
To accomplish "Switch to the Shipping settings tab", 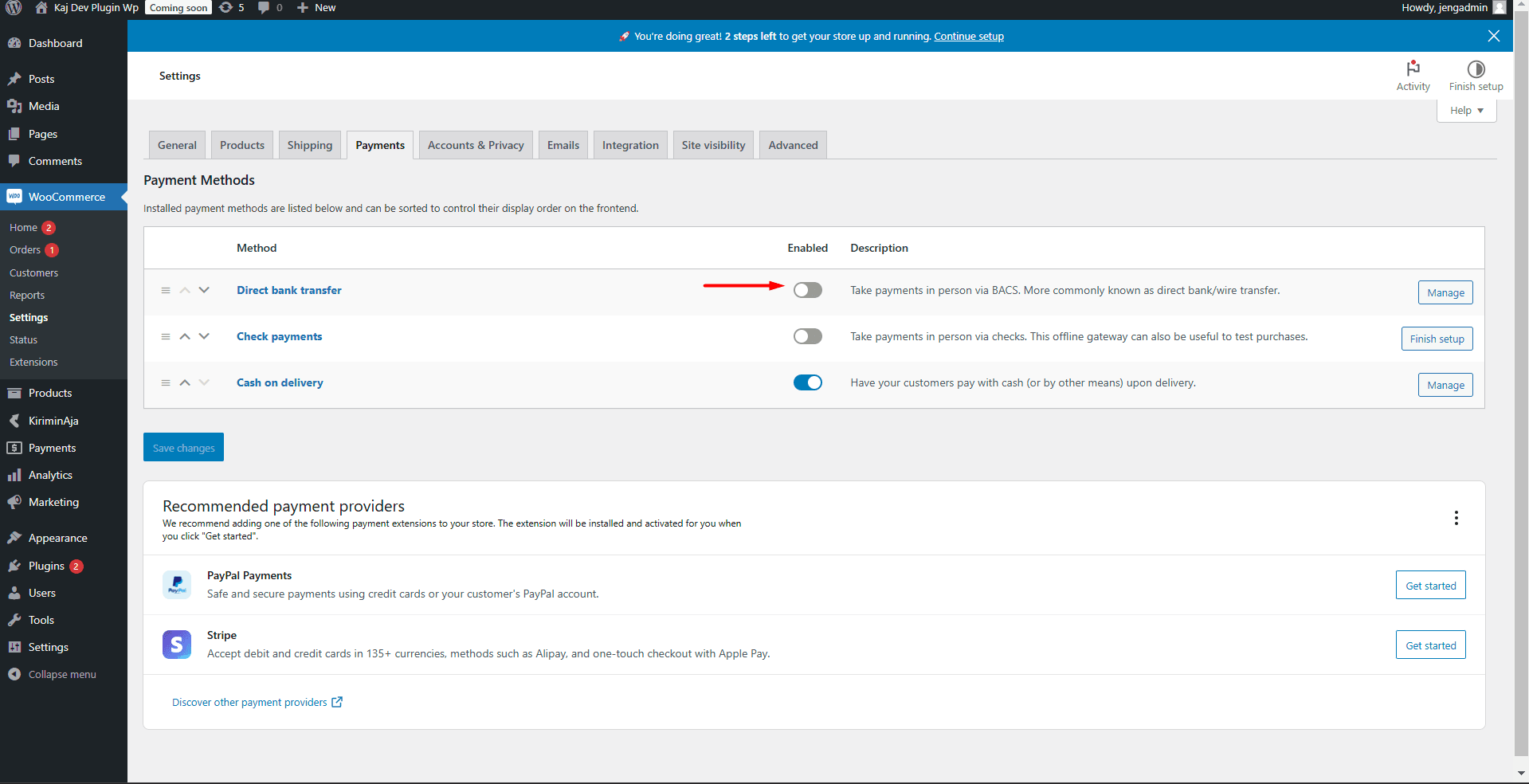I will [x=309, y=144].
